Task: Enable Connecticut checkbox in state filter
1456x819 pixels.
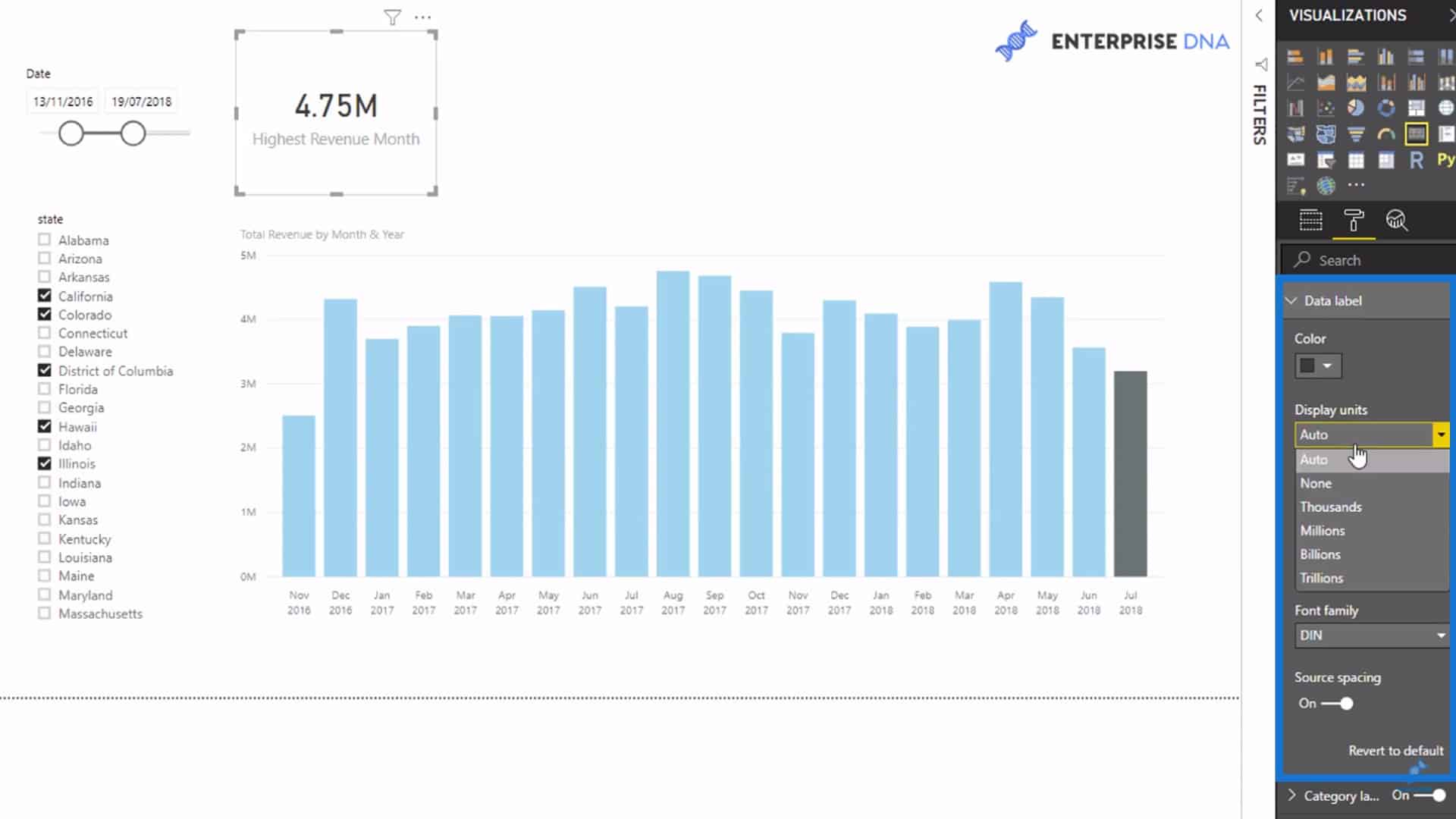Action: (44, 333)
